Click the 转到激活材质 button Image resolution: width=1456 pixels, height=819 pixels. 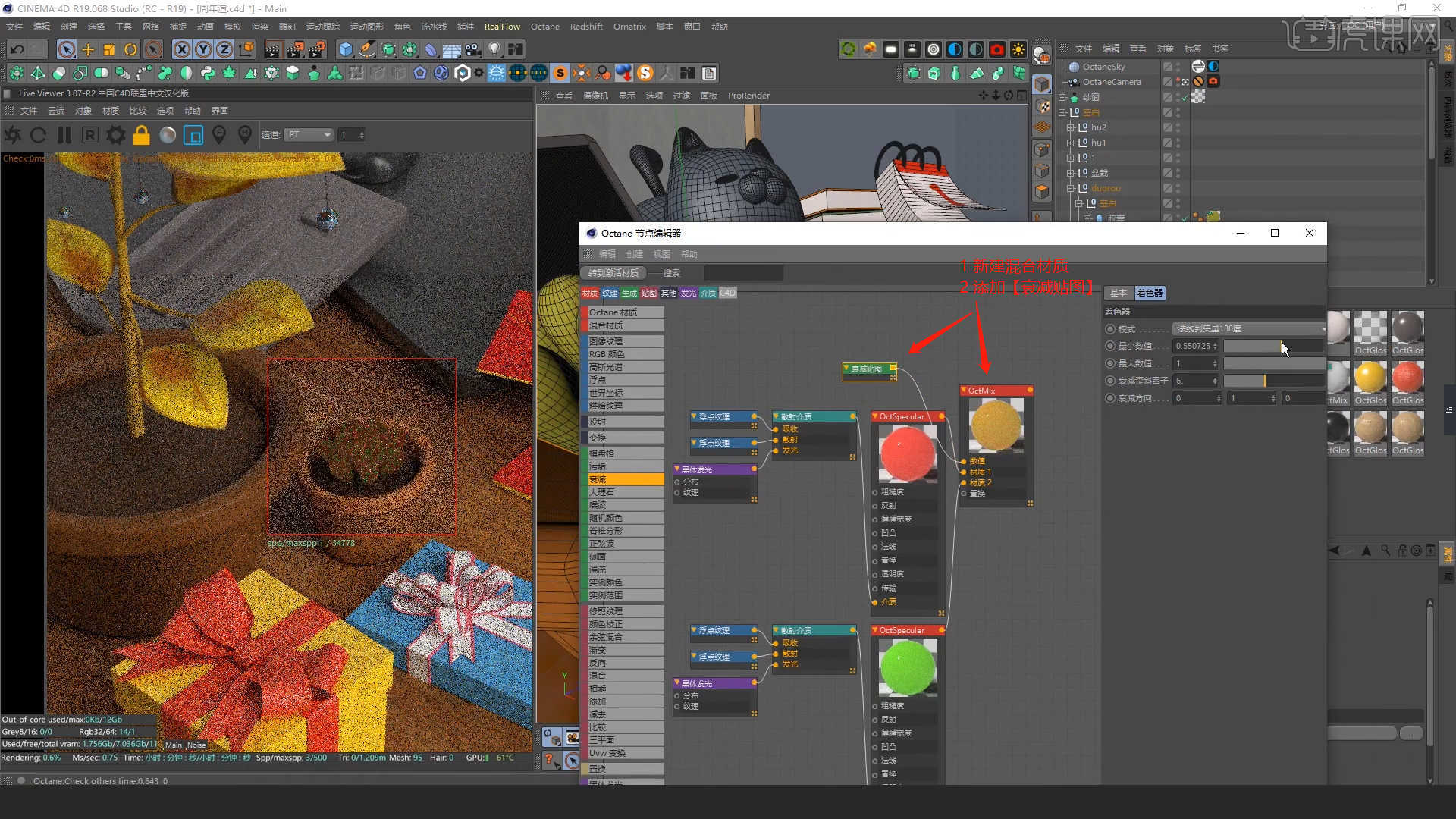[613, 273]
